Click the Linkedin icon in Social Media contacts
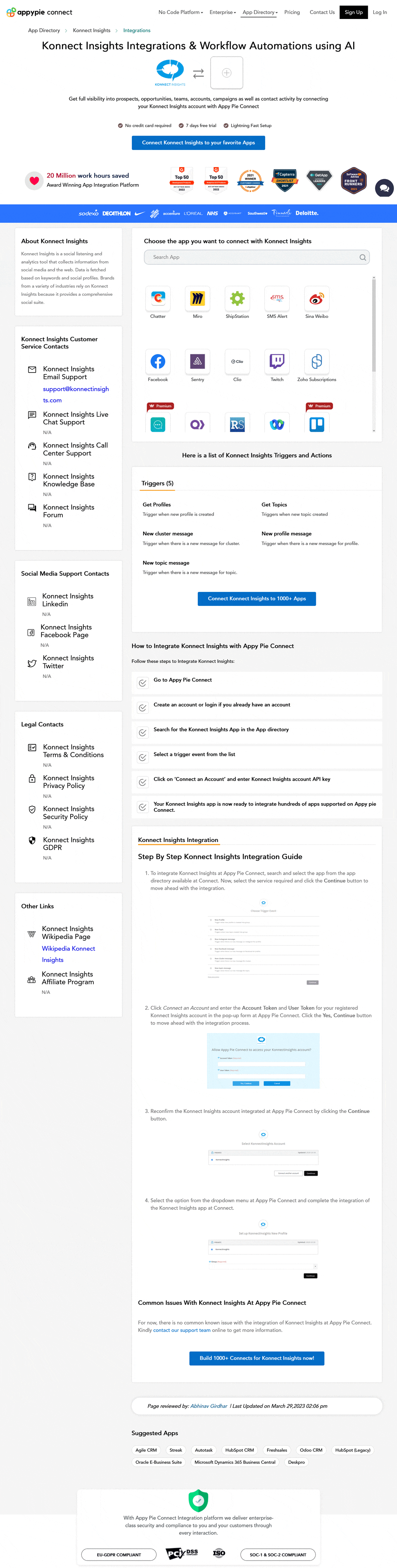397x1568 pixels. 32,601
